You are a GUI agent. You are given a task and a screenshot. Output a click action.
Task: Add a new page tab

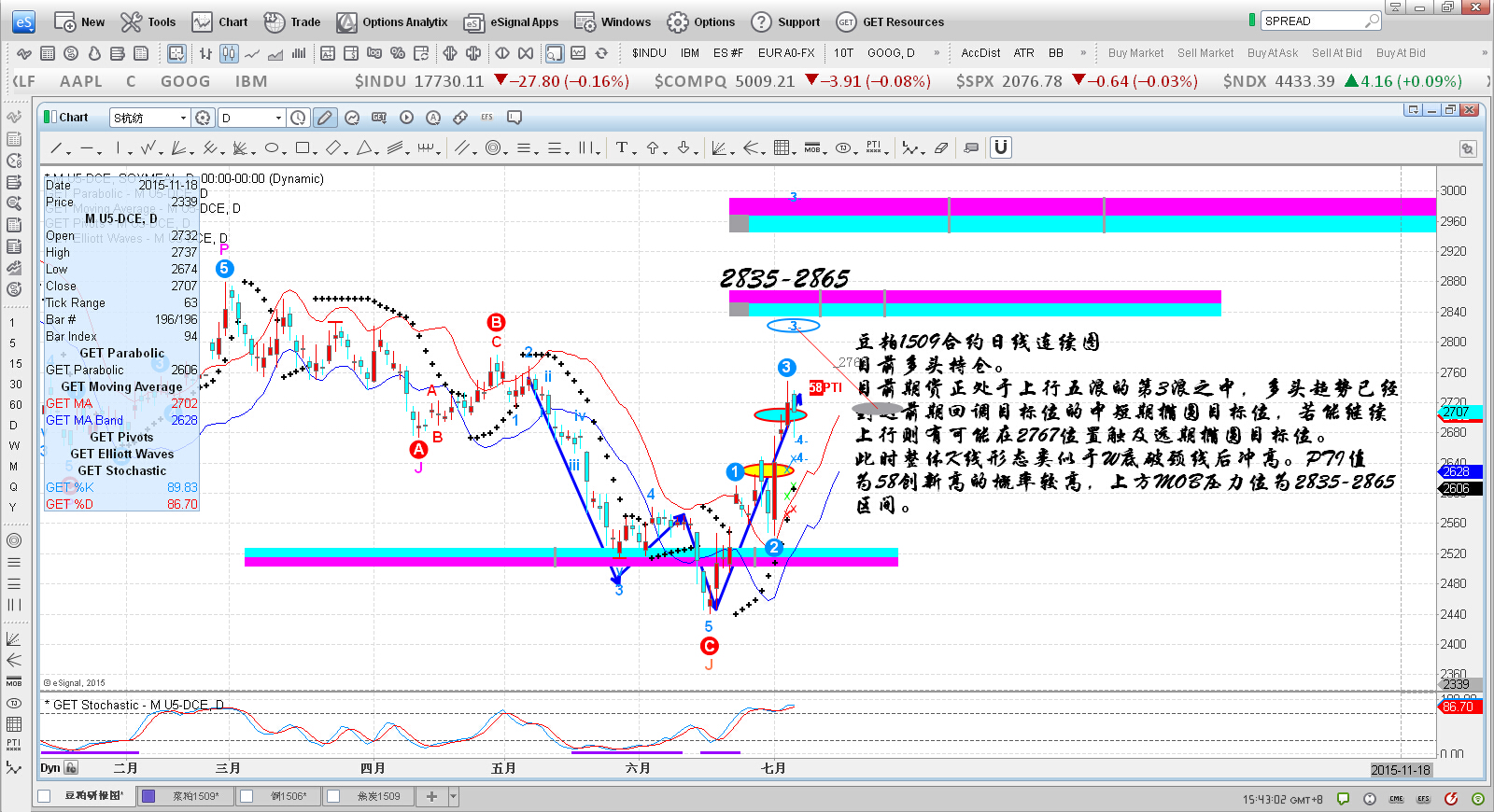tap(431, 796)
